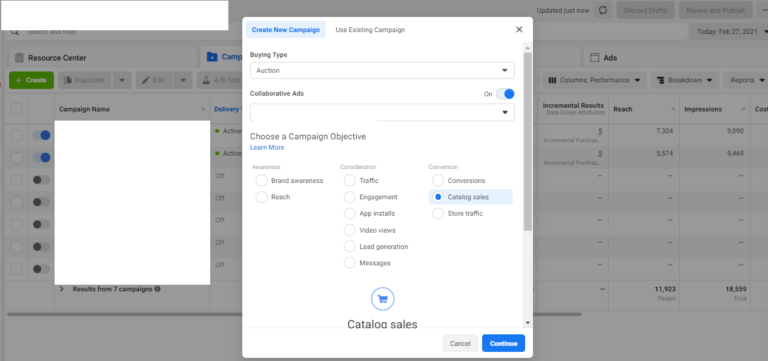Open the empty Collaborative Ads dropdown
Image resolution: width=768 pixels, height=361 pixels.
(x=382, y=112)
